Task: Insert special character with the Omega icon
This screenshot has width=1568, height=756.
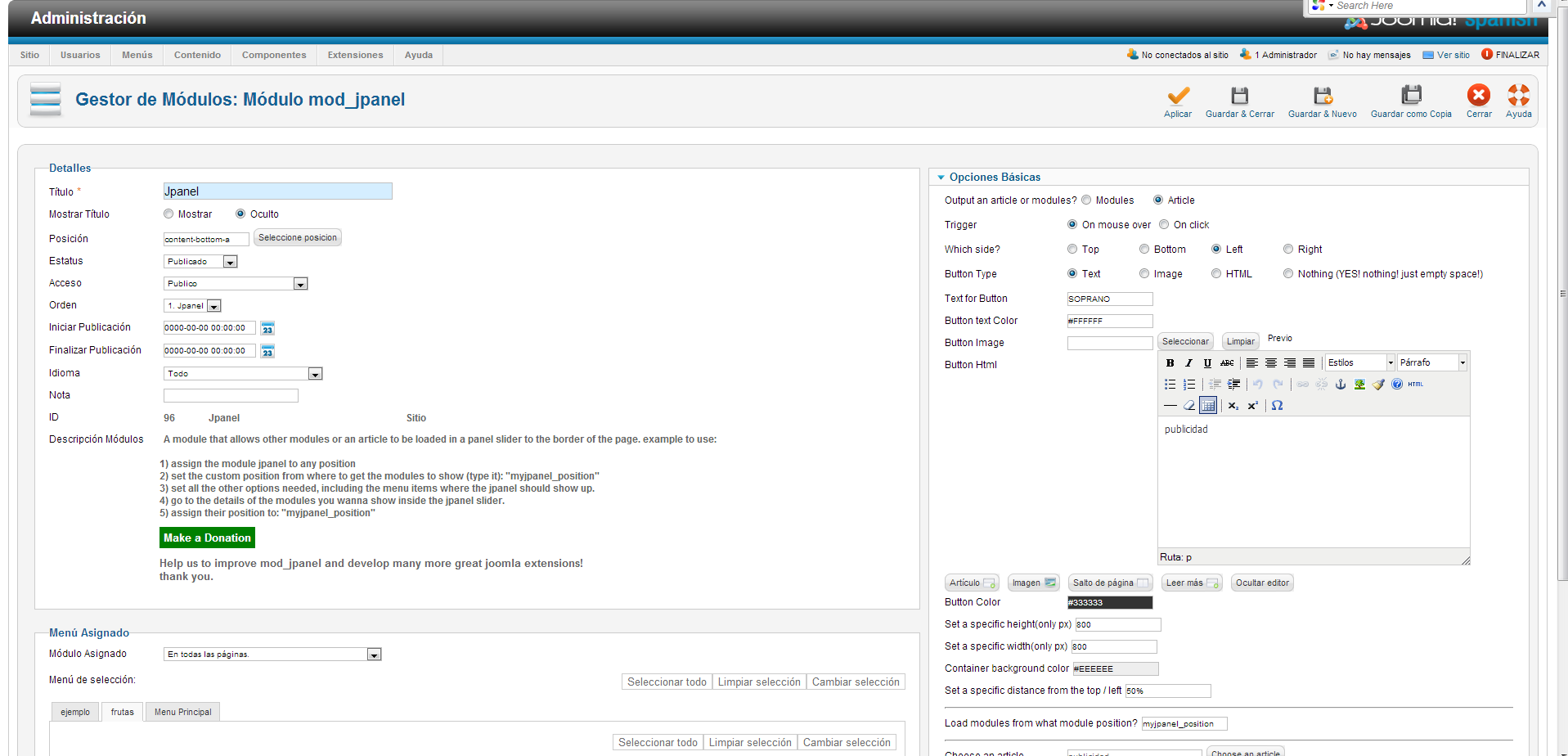Action: [1277, 406]
